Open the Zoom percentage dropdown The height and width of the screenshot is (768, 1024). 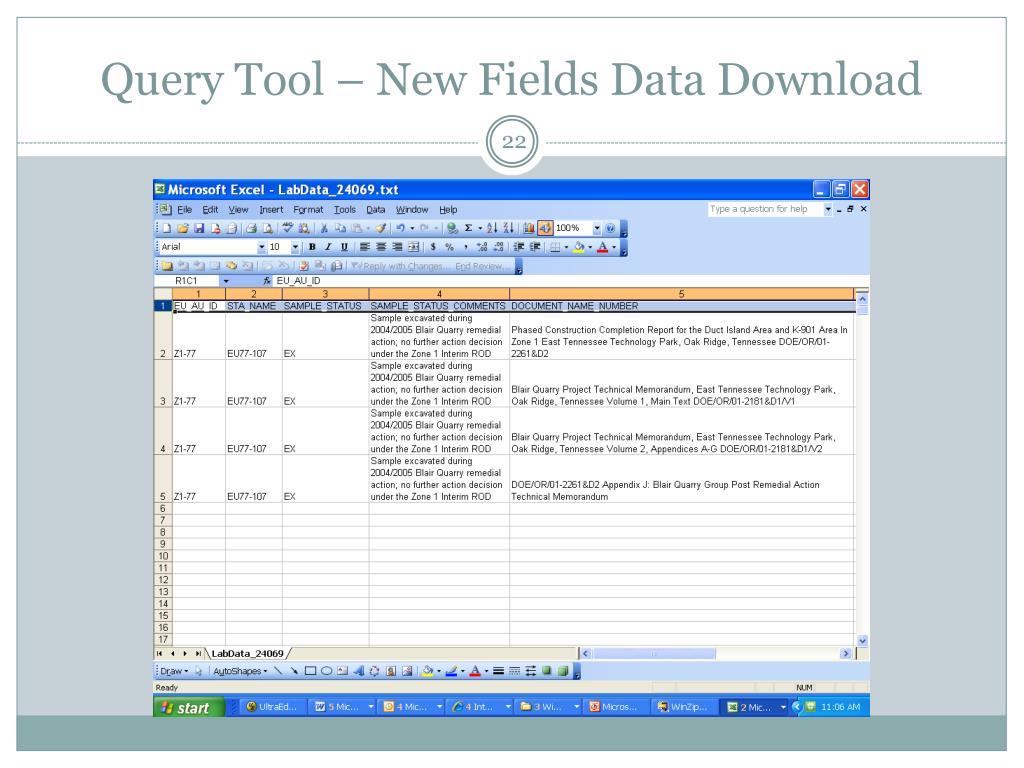597,228
